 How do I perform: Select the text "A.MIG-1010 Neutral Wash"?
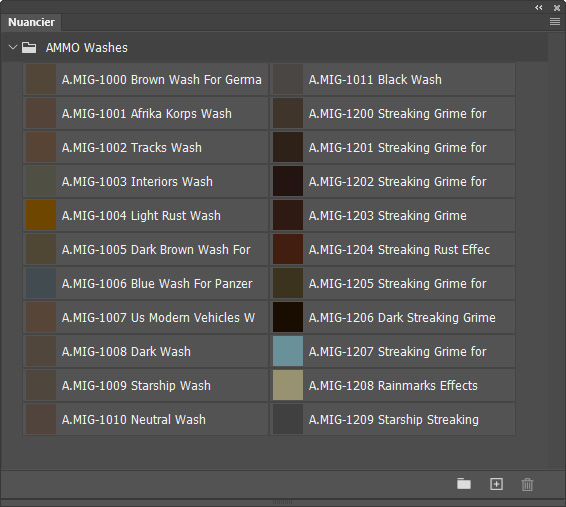click(x=134, y=419)
